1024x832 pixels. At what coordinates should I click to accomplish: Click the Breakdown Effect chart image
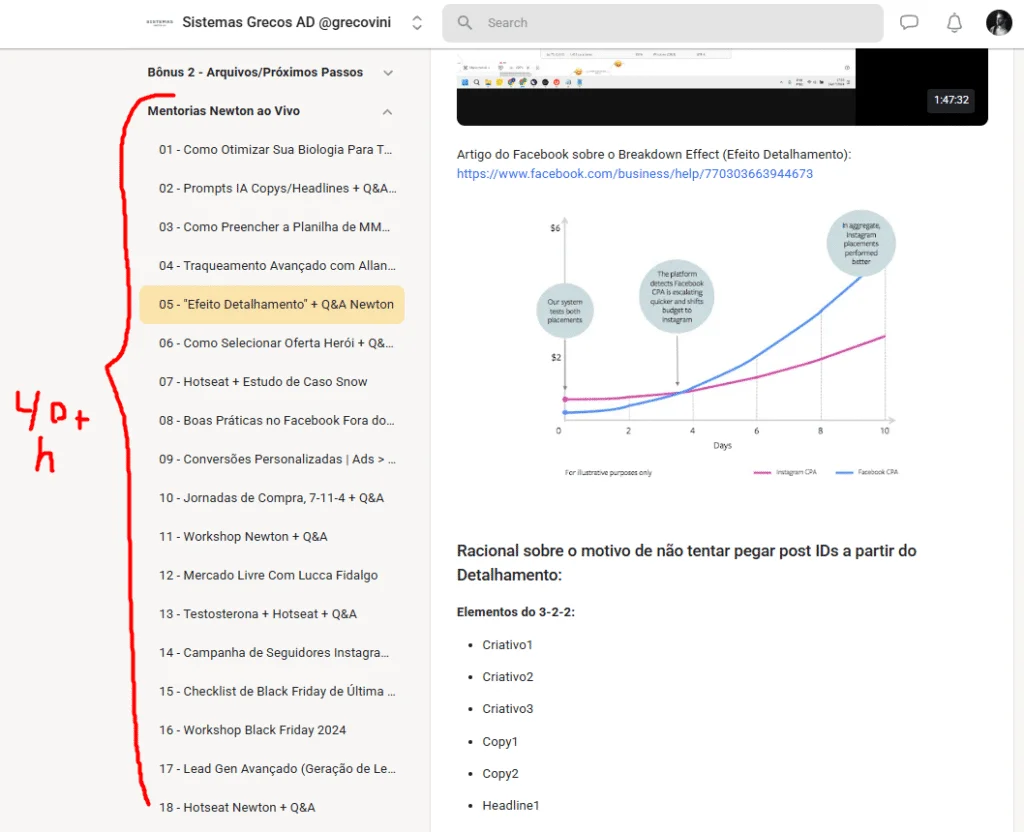[x=722, y=346]
